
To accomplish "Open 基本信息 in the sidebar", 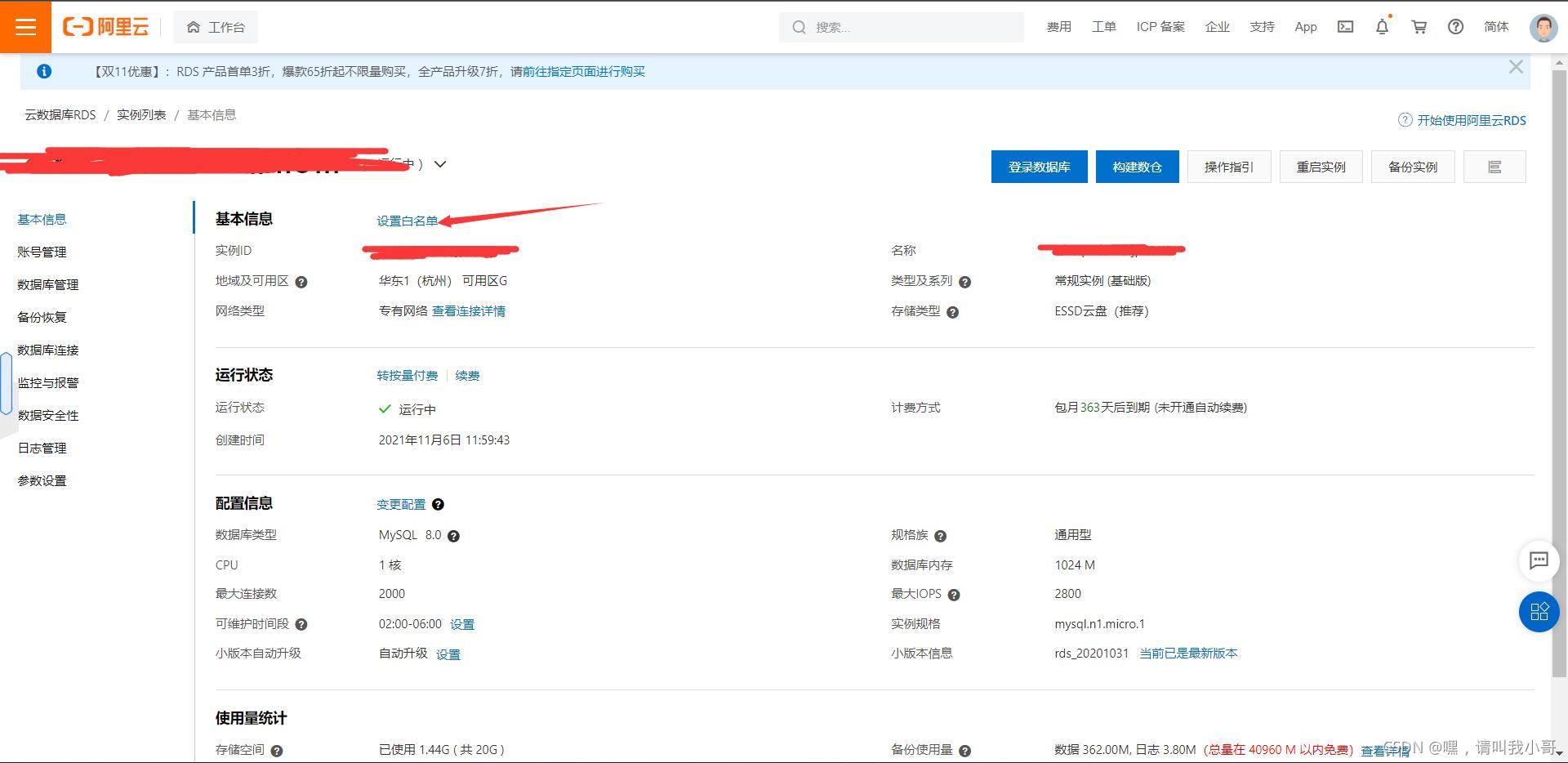I will tap(42, 219).
